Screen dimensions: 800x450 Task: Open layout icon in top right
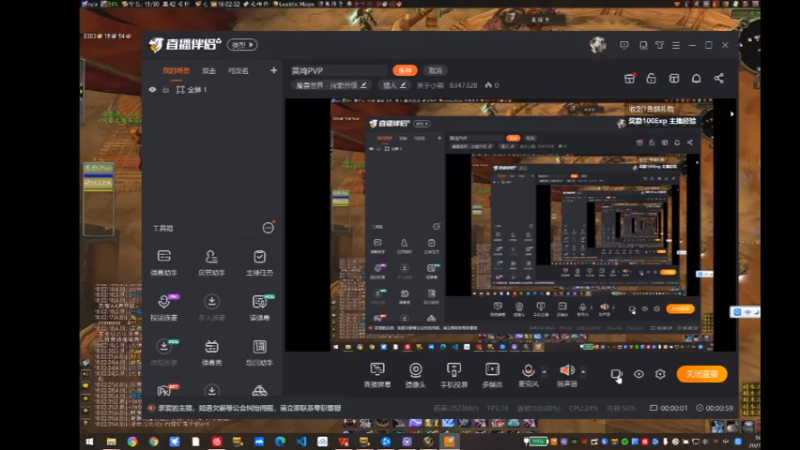(x=674, y=78)
